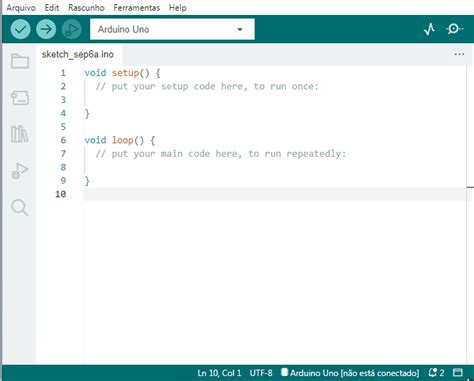
Task: Start debugging with the debug button
Action: click(71, 29)
